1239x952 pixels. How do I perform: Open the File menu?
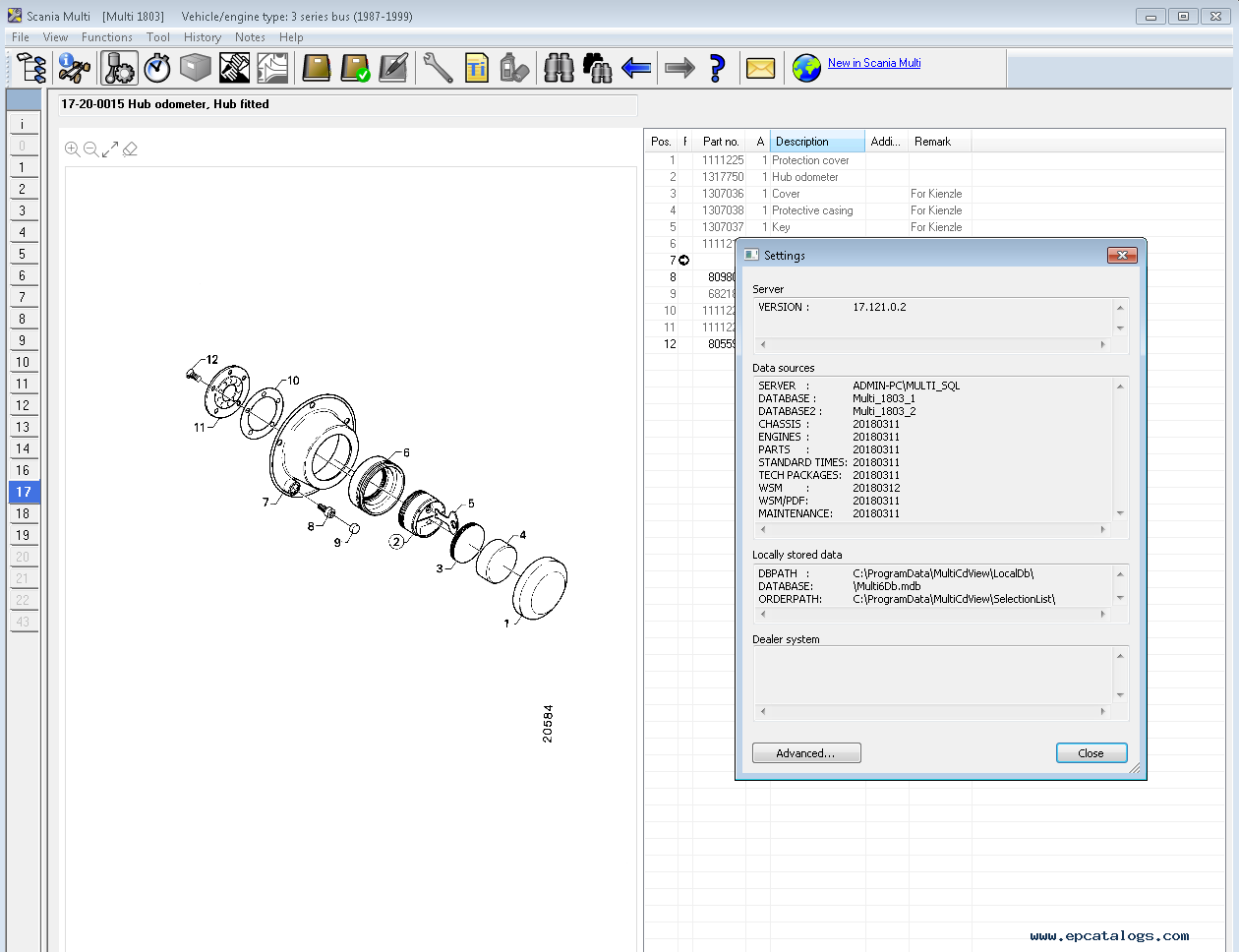(x=21, y=37)
